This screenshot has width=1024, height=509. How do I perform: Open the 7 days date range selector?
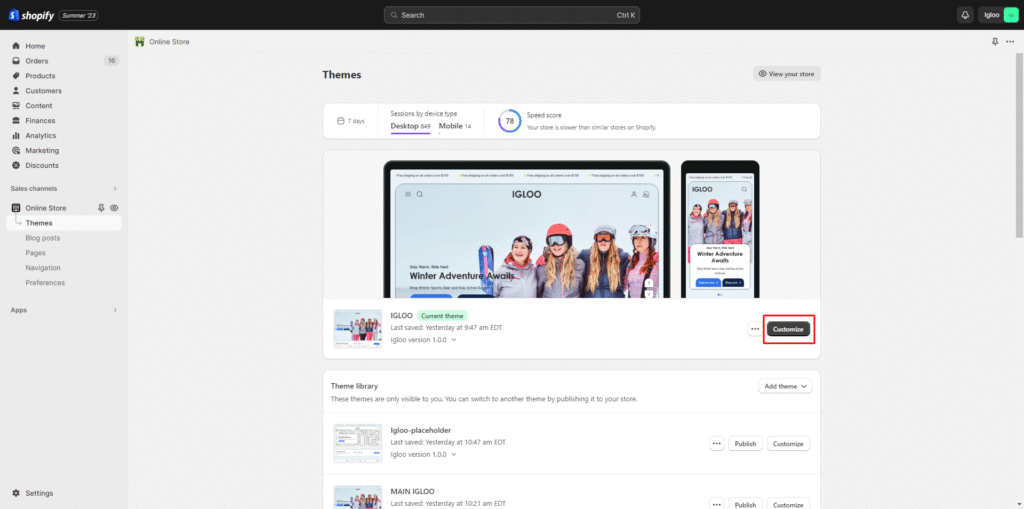[x=351, y=121]
